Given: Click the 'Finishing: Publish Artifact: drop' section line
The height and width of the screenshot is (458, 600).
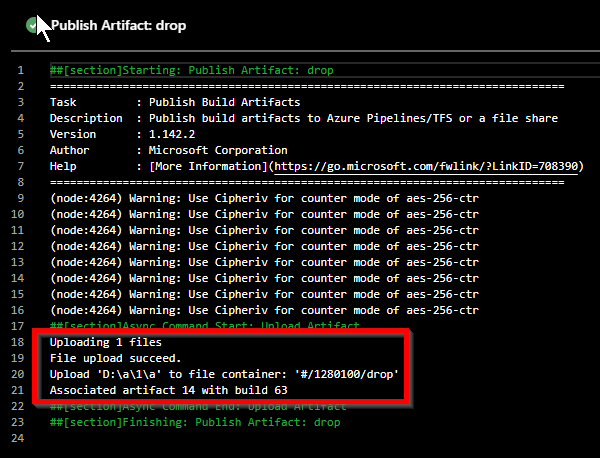Looking at the screenshot, I should pos(195,422).
